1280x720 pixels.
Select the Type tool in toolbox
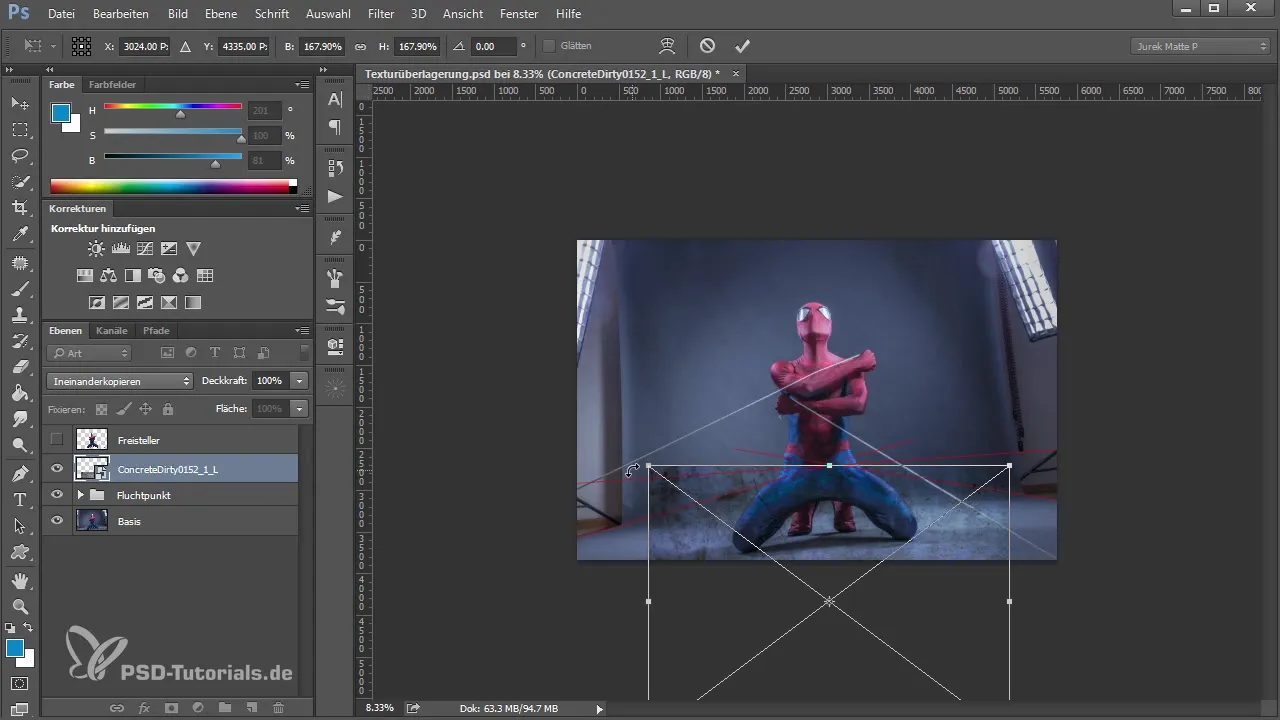pos(20,499)
